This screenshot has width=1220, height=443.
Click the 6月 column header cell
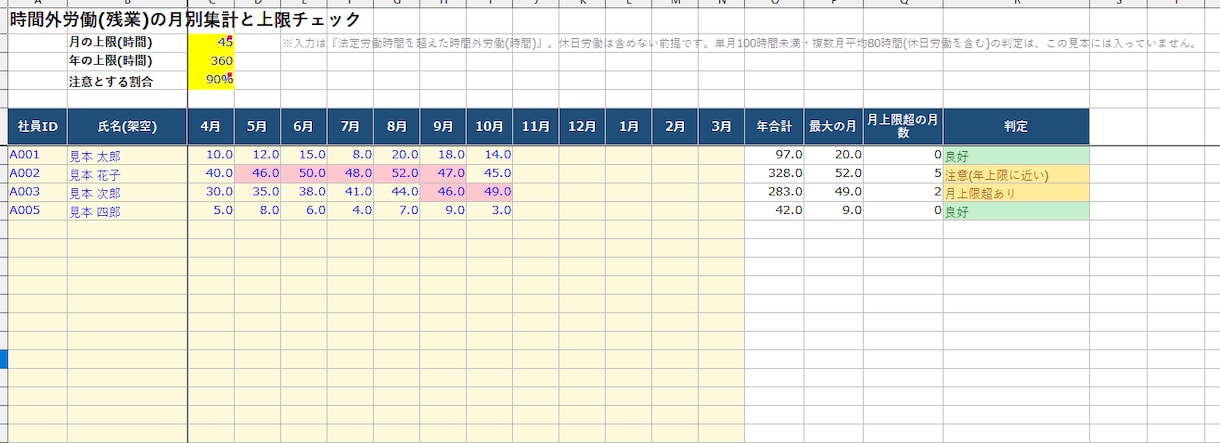(x=304, y=127)
